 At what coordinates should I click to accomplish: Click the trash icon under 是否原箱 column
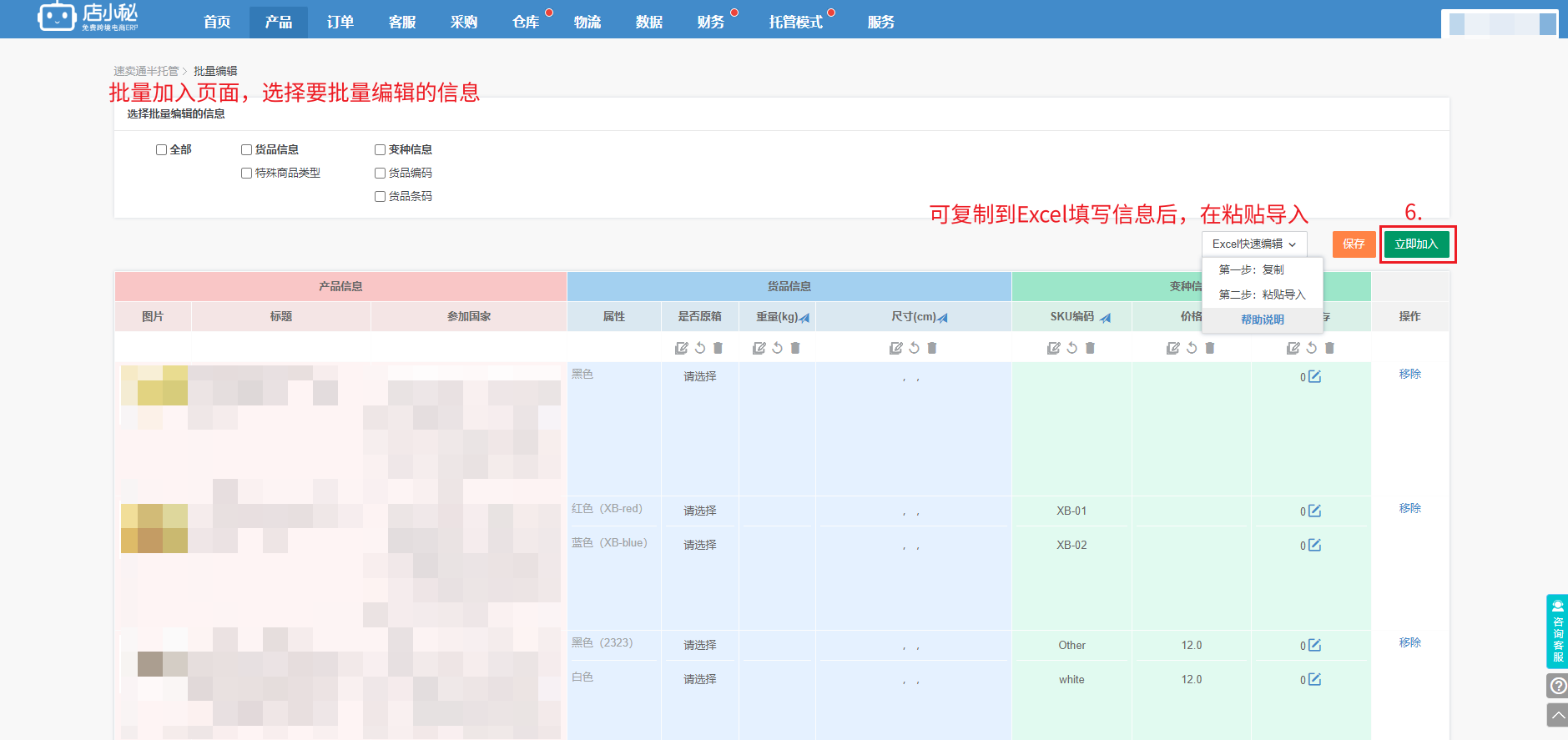718,348
